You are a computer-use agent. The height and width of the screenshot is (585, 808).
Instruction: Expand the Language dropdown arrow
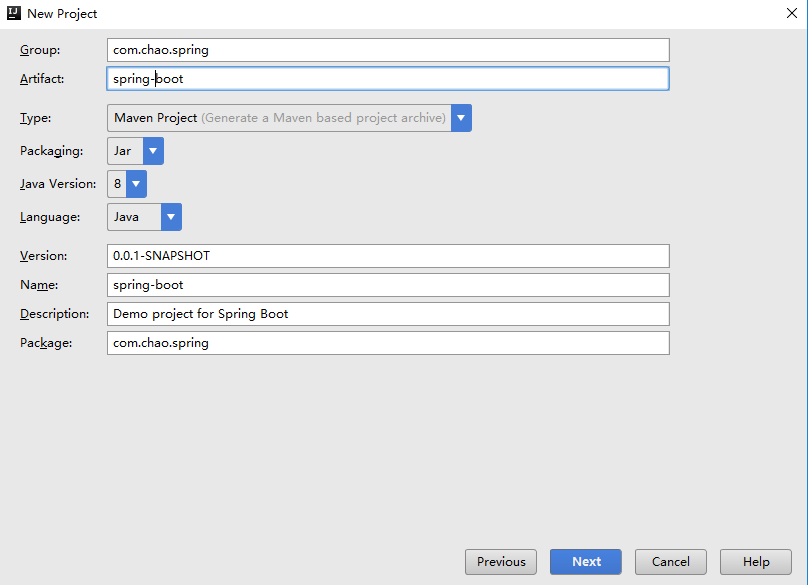point(171,217)
